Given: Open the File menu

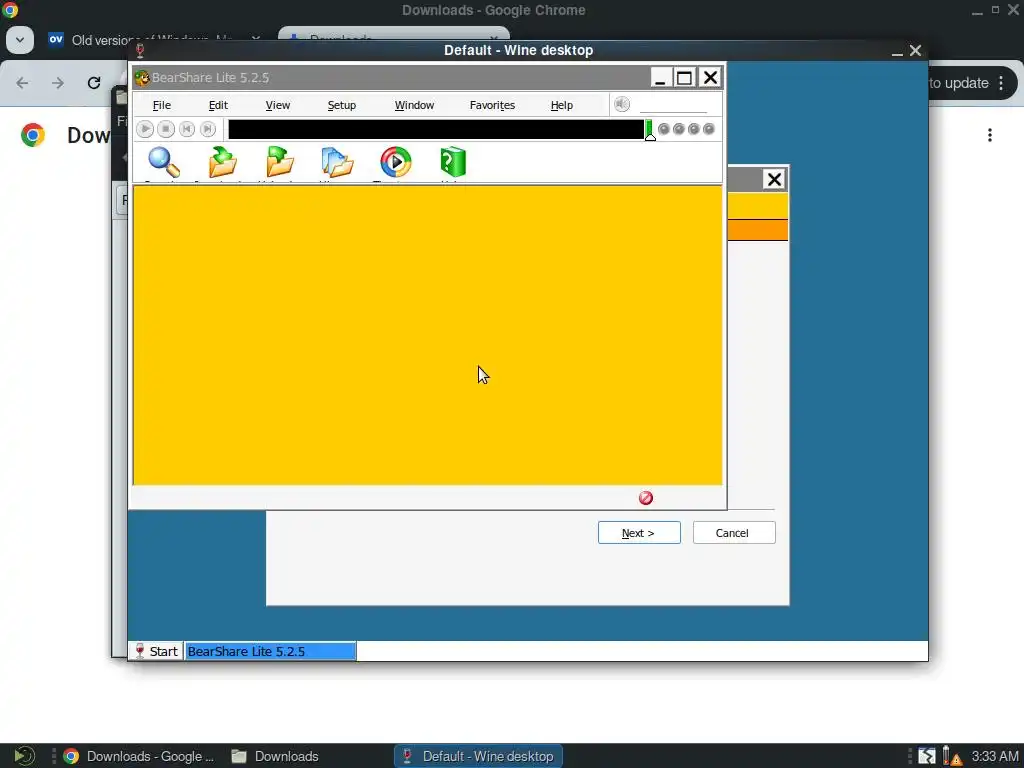Looking at the screenshot, I should [x=161, y=105].
